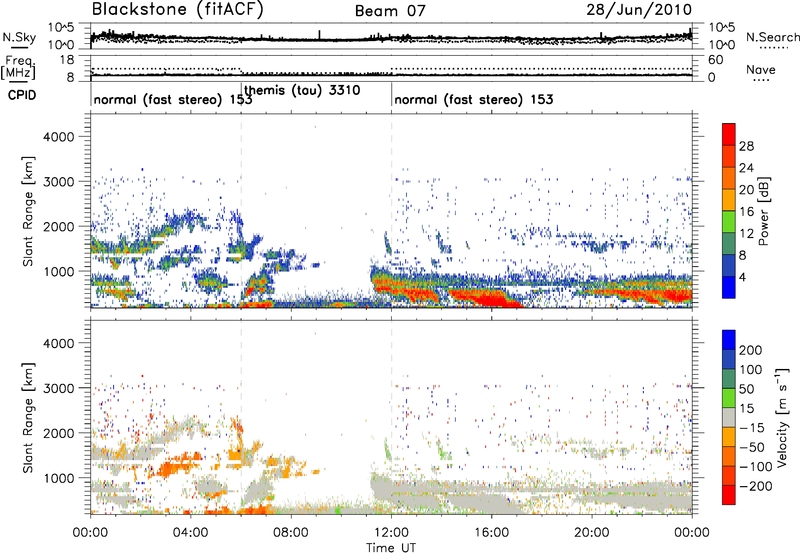Select the "Beam 07" header text
800x554 pixels.
point(390,11)
